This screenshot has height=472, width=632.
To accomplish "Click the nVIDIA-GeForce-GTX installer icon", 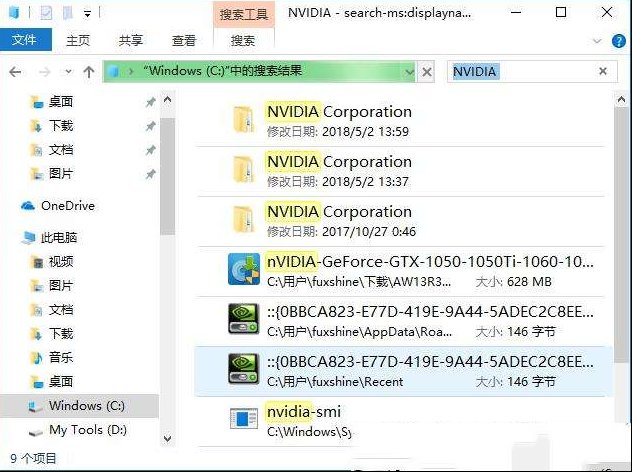I will (x=243, y=269).
